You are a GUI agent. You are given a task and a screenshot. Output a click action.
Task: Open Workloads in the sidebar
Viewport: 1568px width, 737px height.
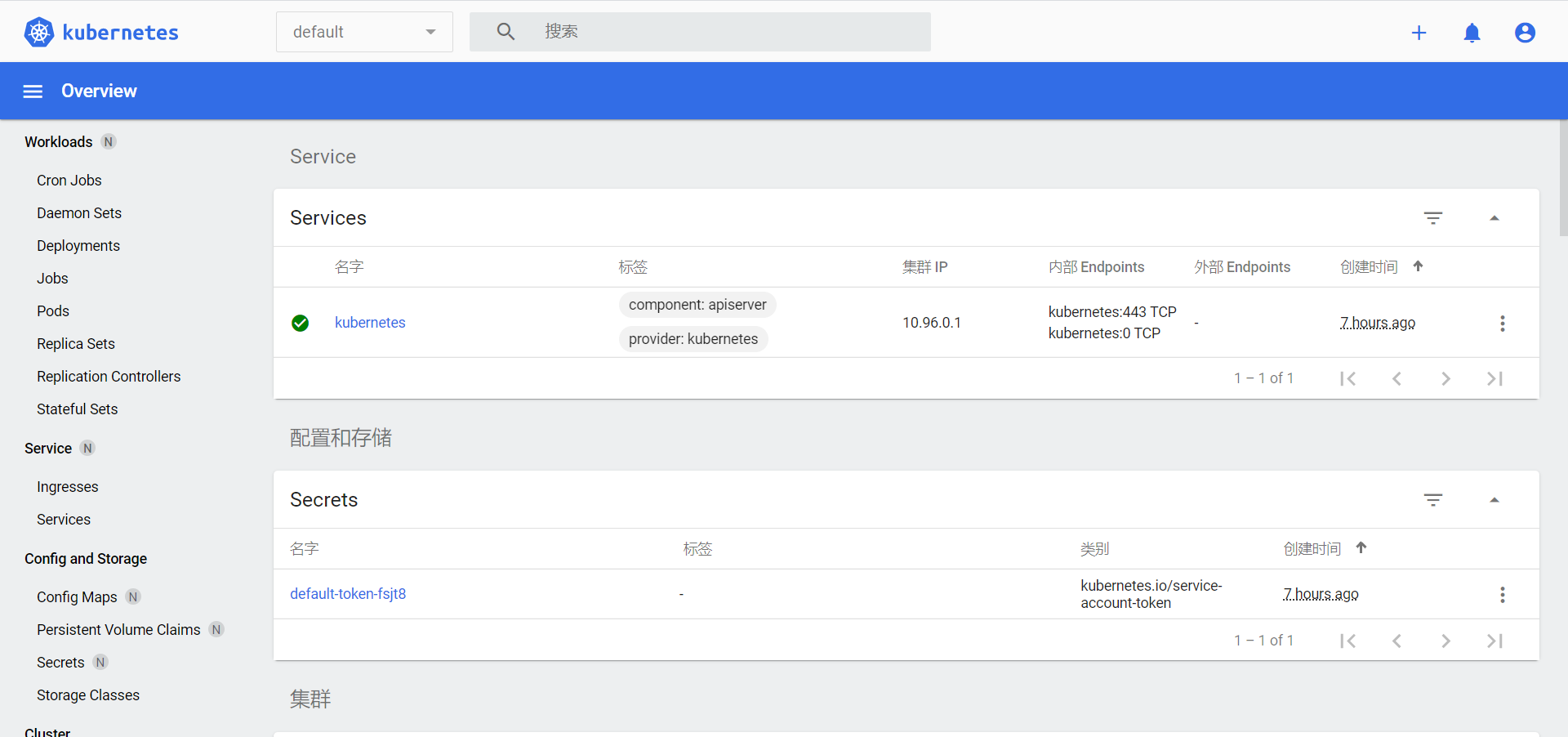pyautogui.click(x=59, y=142)
